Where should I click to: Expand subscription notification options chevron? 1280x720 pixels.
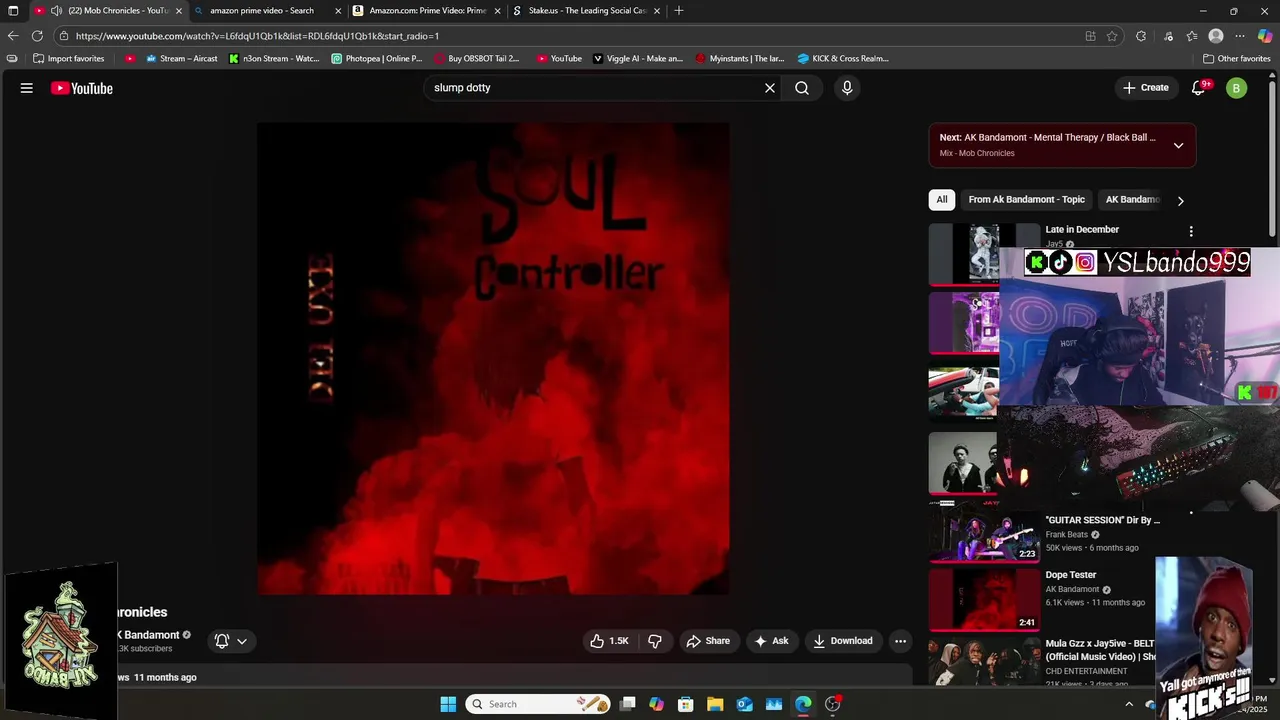(x=242, y=641)
